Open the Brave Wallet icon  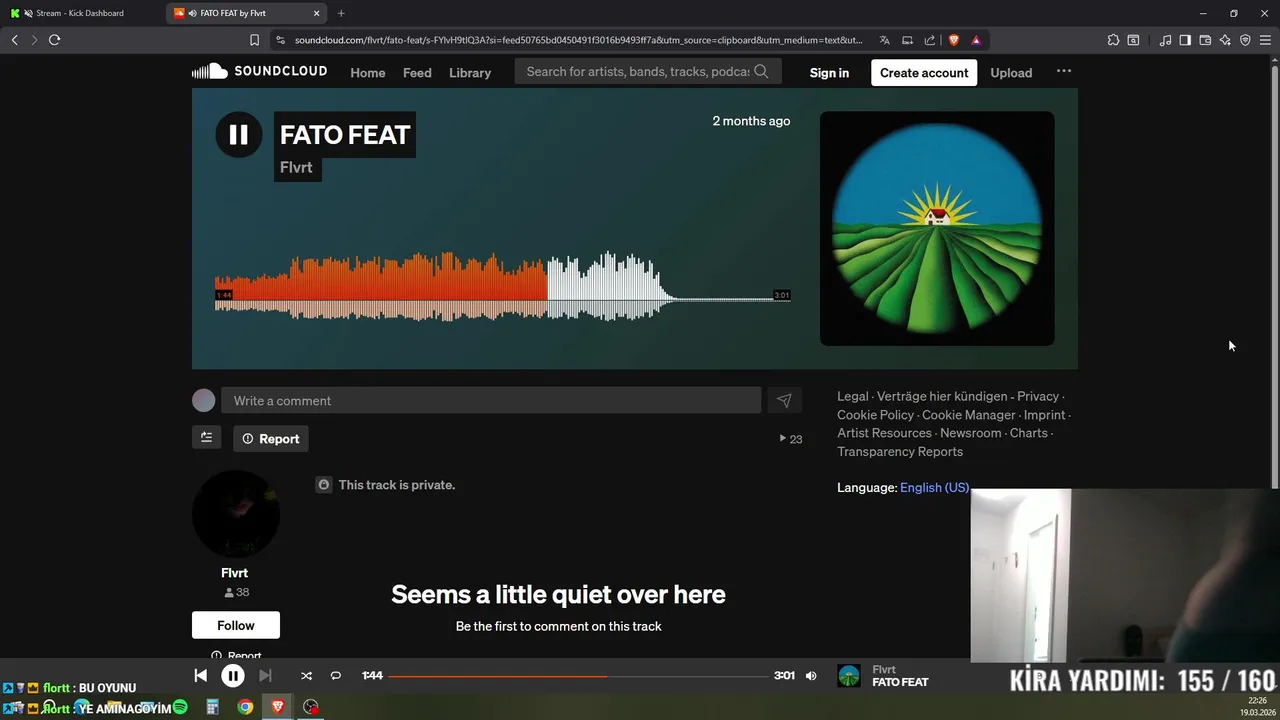[x=1205, y=40]
